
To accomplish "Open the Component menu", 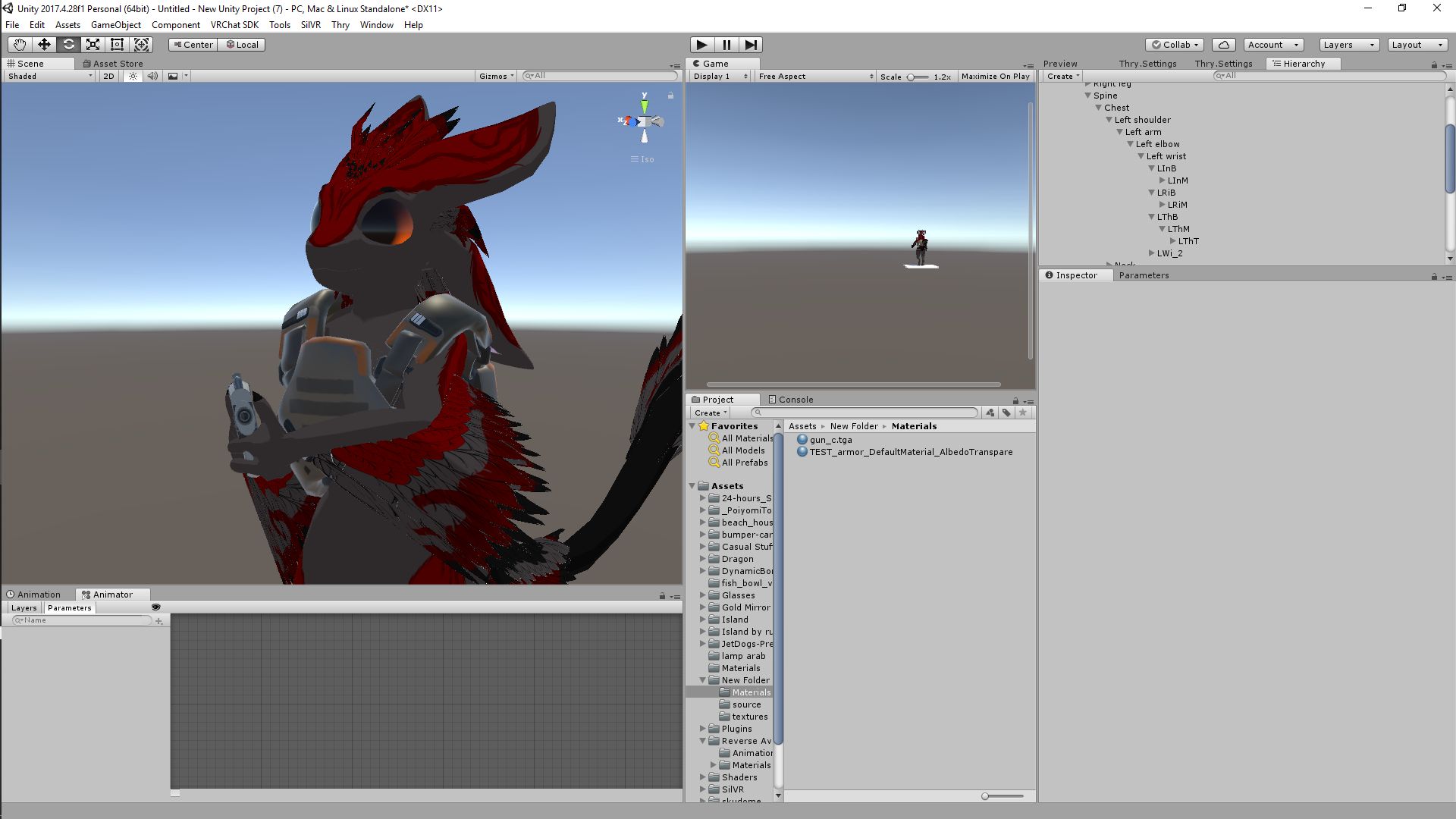I will coord(176,25).
